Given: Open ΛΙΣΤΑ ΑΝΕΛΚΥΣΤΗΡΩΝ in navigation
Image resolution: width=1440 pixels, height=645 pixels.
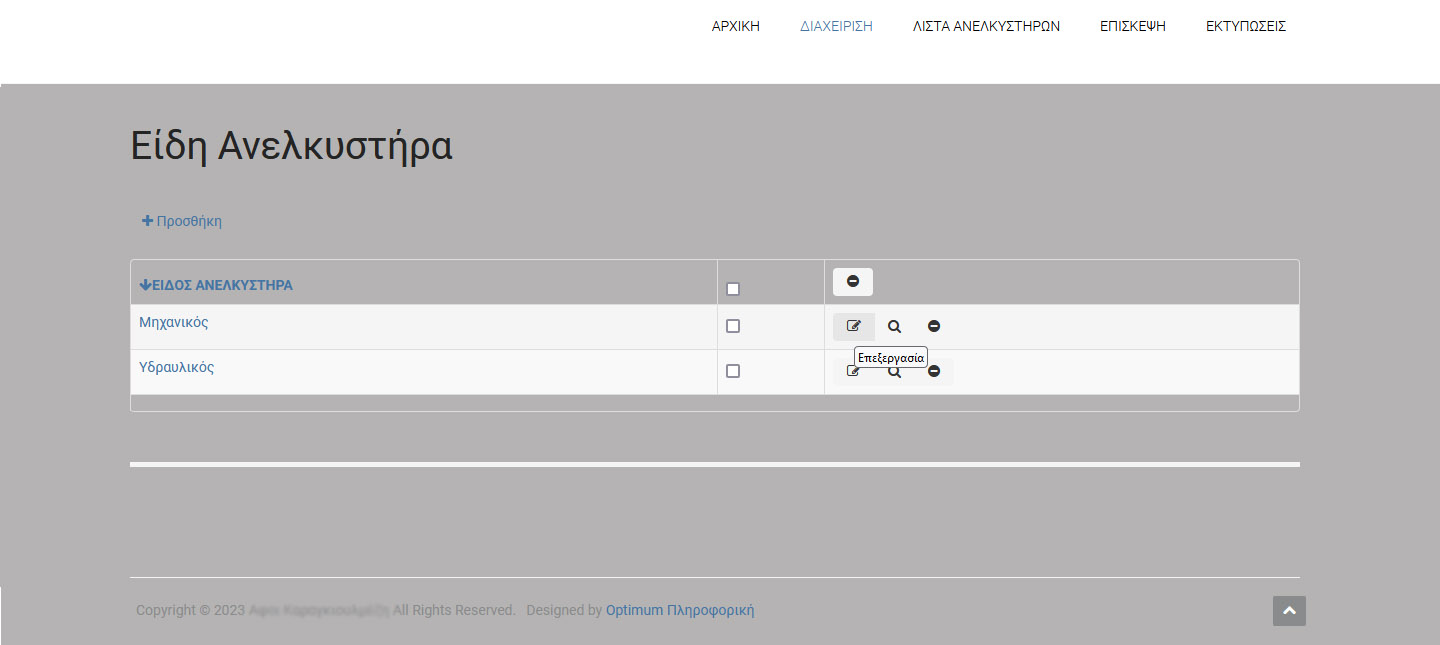Looking at the screenshot, I should click(x=986, y=27).
